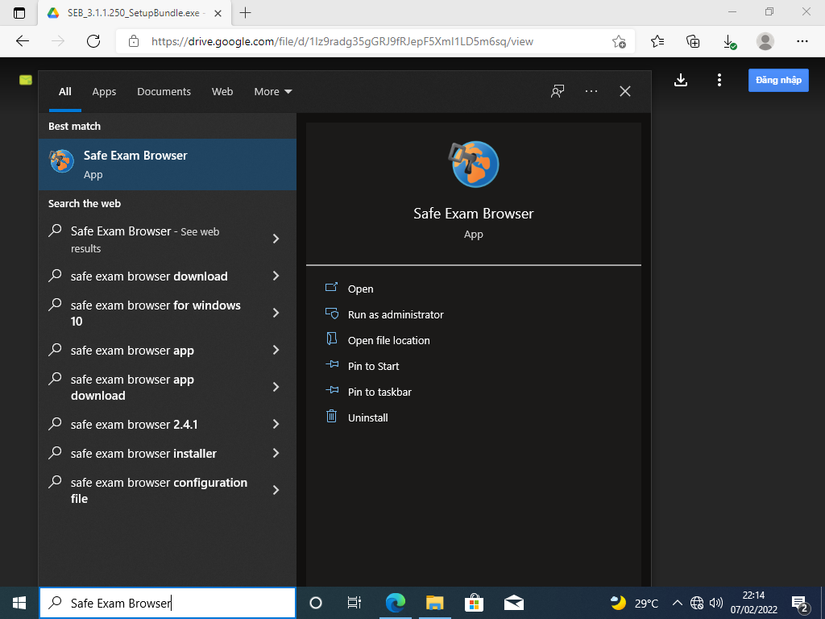The height and width of the screenshot is (619, 825).
Task: Open Edge Downloads button
Action: (729, 42)
